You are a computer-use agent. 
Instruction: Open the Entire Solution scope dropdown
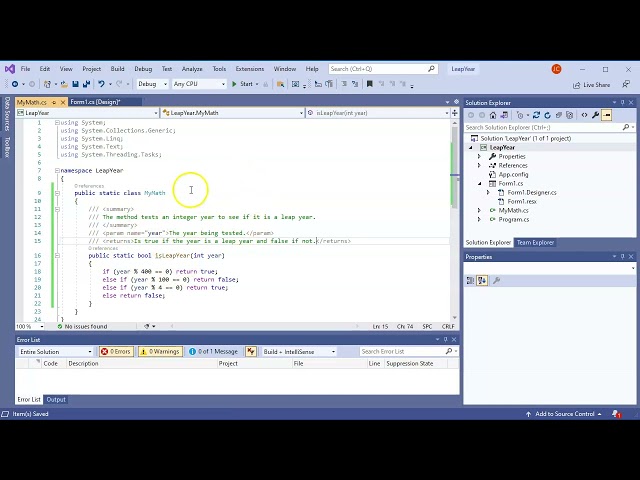[x=56, y=351]
